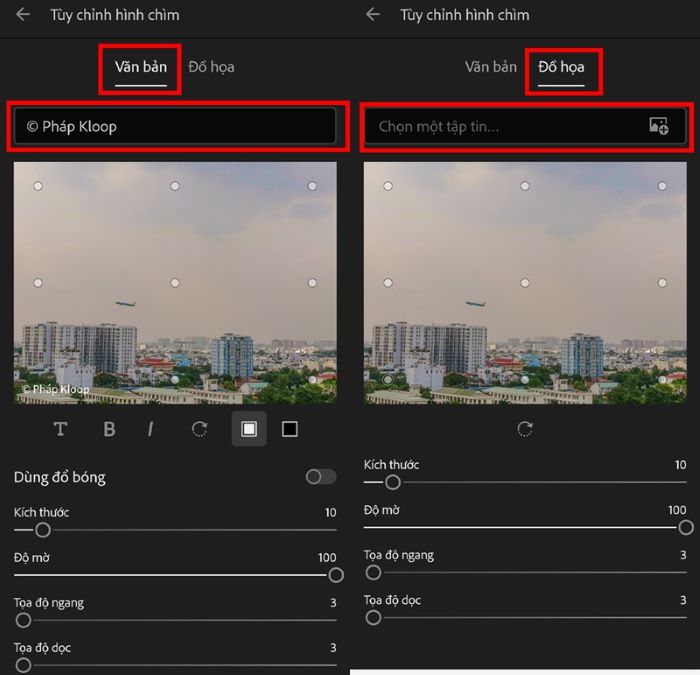
Task: Select the white text color swatch
Action: tap(249, 429)
